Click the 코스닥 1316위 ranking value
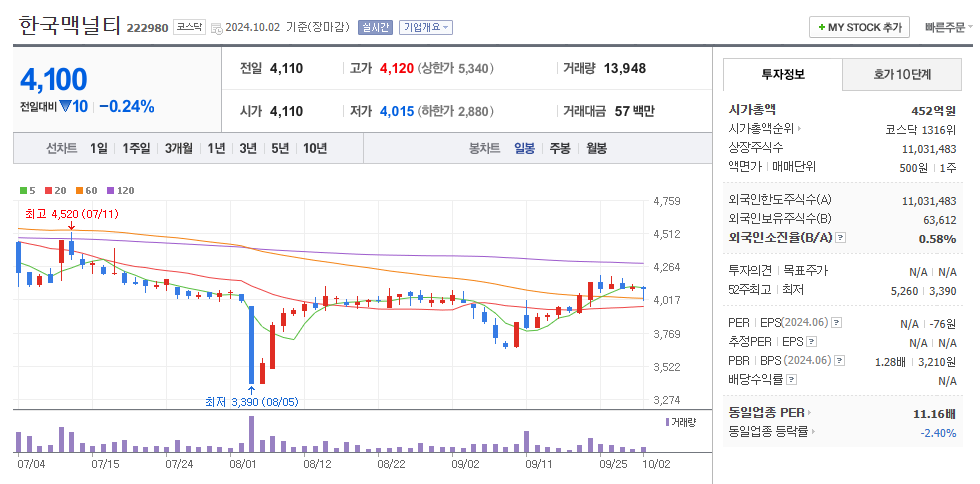Viewport: 980px width, 484px height. pyautogui.click(x=921, y=129)
